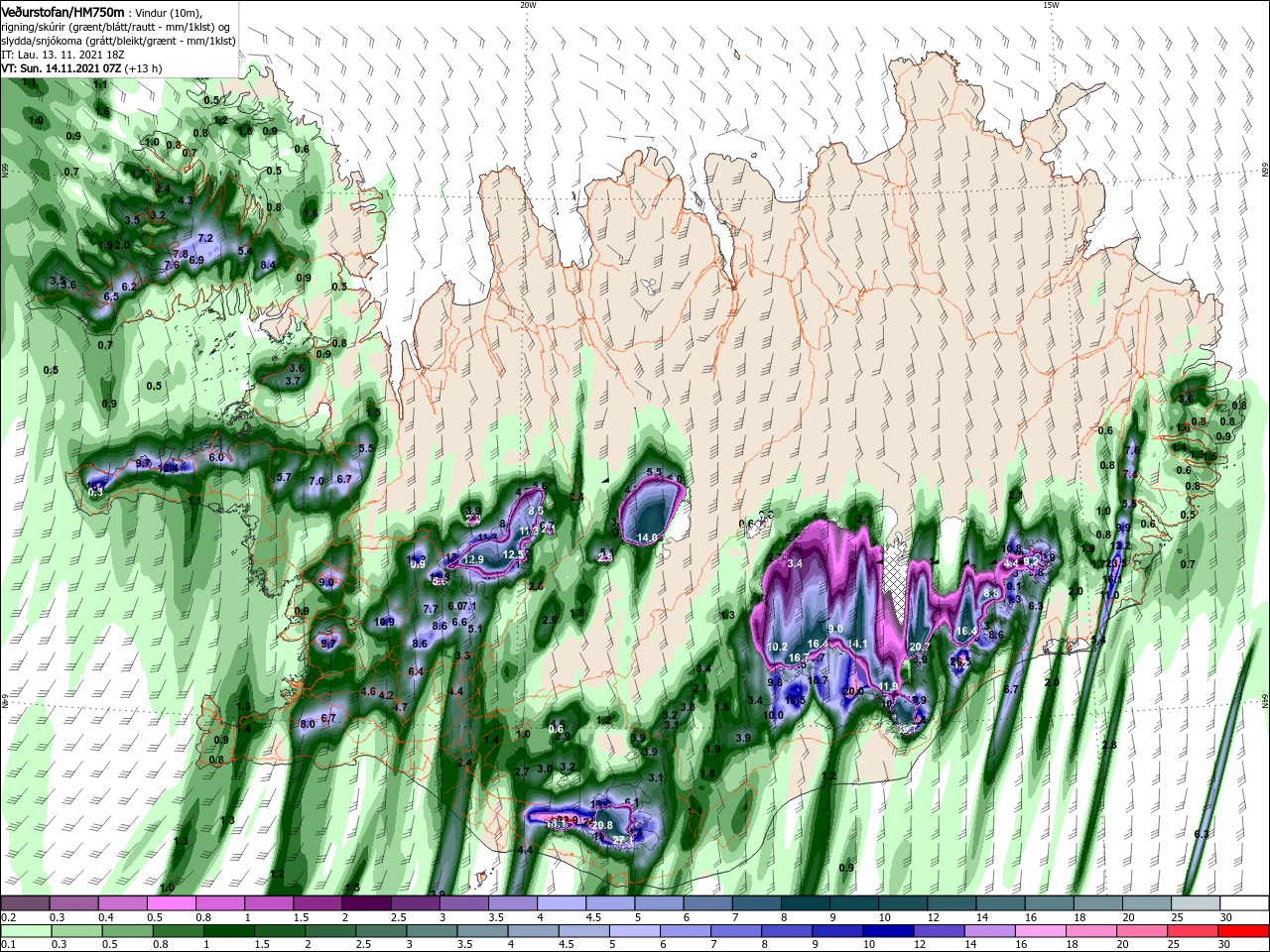Click the '27.1' value near the south coast
This screenshot has width=1270, height=952.
[x=623, y=840]
